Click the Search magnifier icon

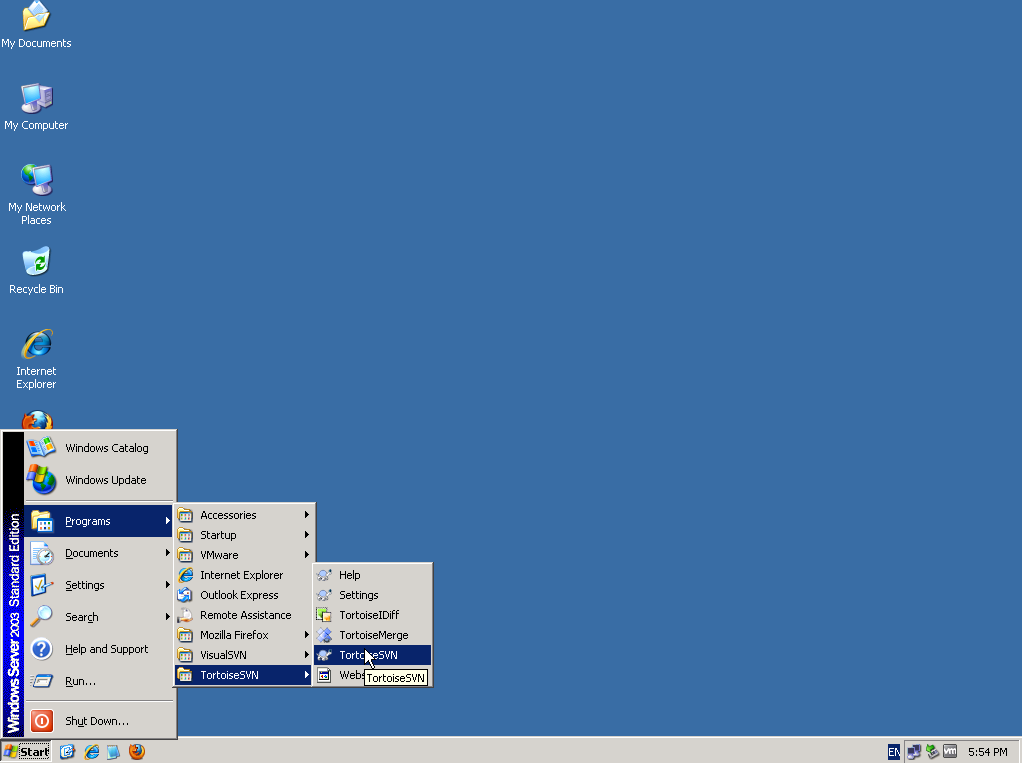[42, 616]
